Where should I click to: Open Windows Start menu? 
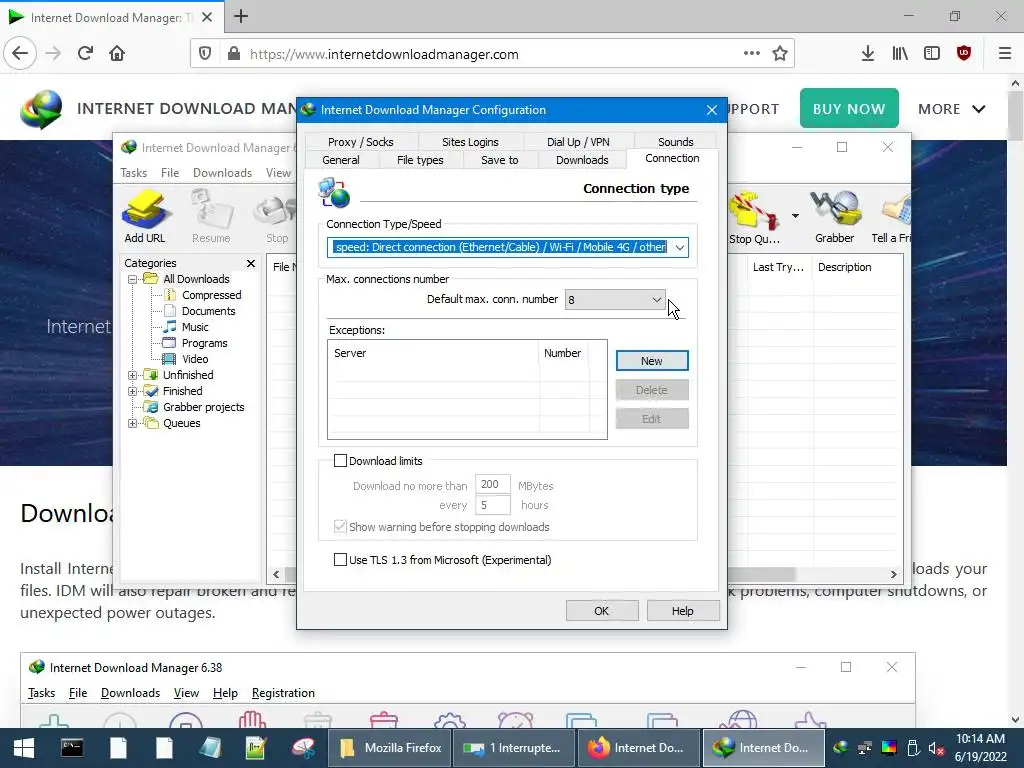coord(24,748)
